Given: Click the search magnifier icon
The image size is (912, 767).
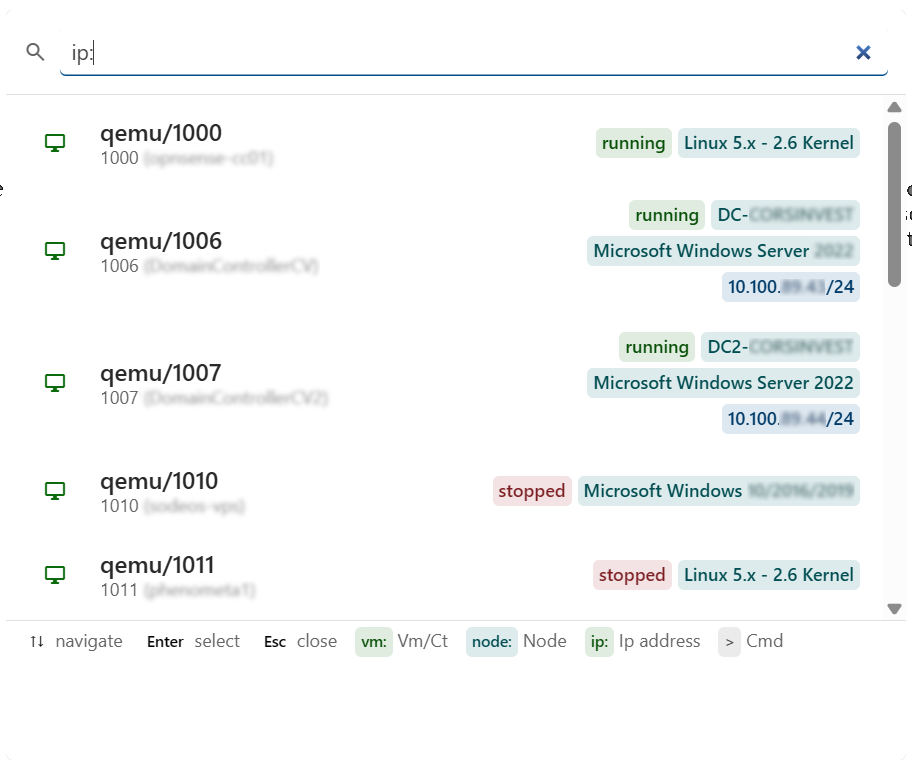Looking at the screenshot, I should [35, 52].
